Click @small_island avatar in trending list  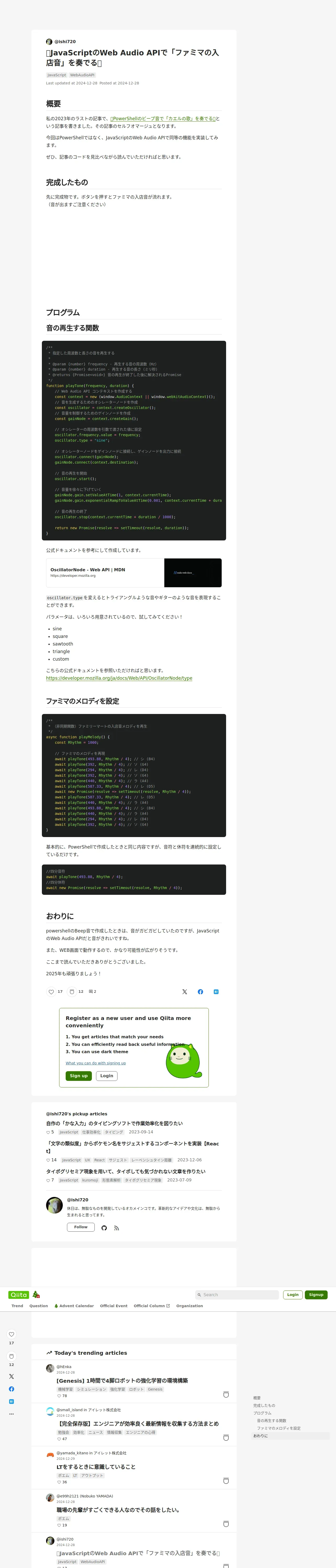click(x=50, y=1411)
